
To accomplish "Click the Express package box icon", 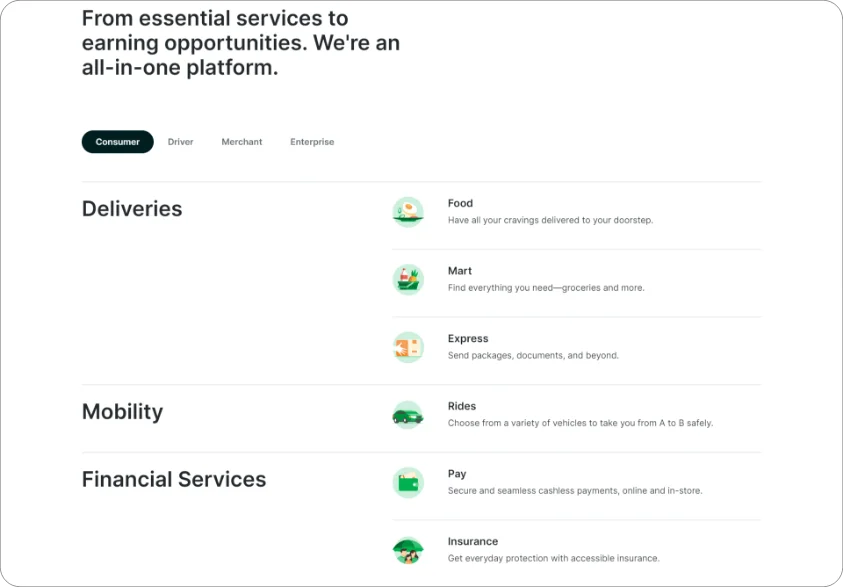I will point(408,347).
